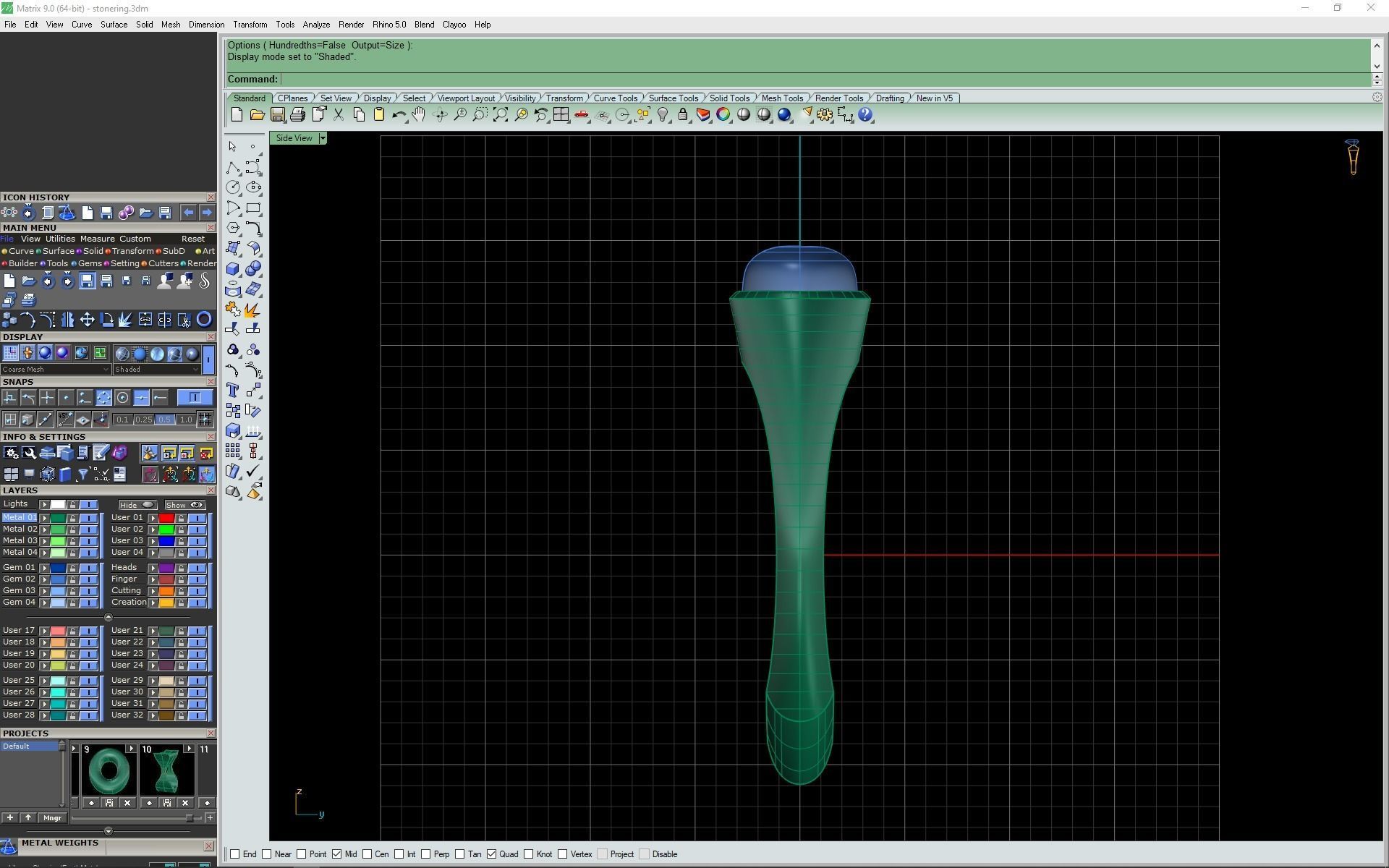This screenshot has height=868, width=1389.
Task: Select the Pan hand tool
Action: [419, 115]
